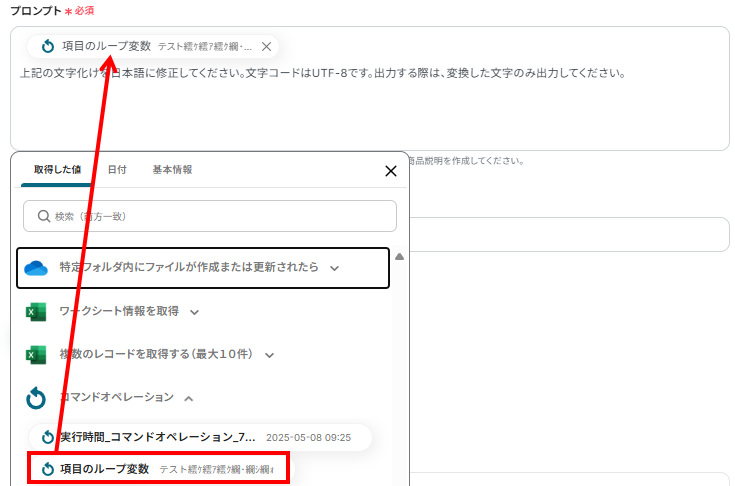Viewport: 735px width, 486px height.
Task: Close the 取得した値 picker panel
Action: coord(390,171)
